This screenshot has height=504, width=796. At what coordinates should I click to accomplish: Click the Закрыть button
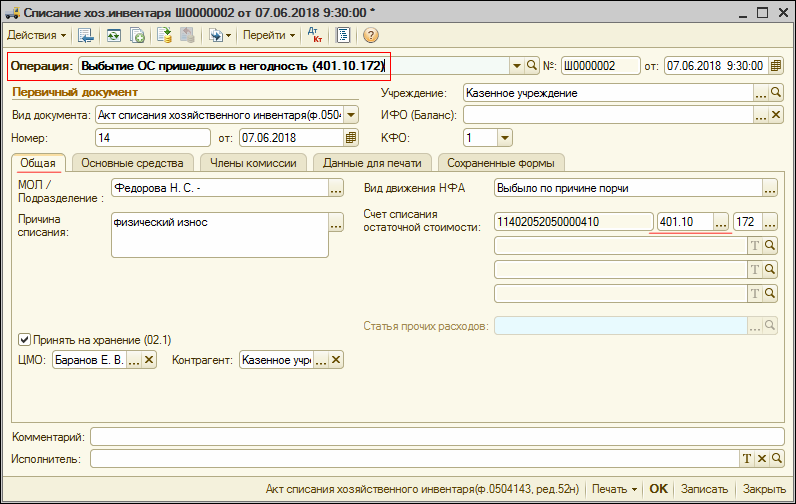(764, 489)
